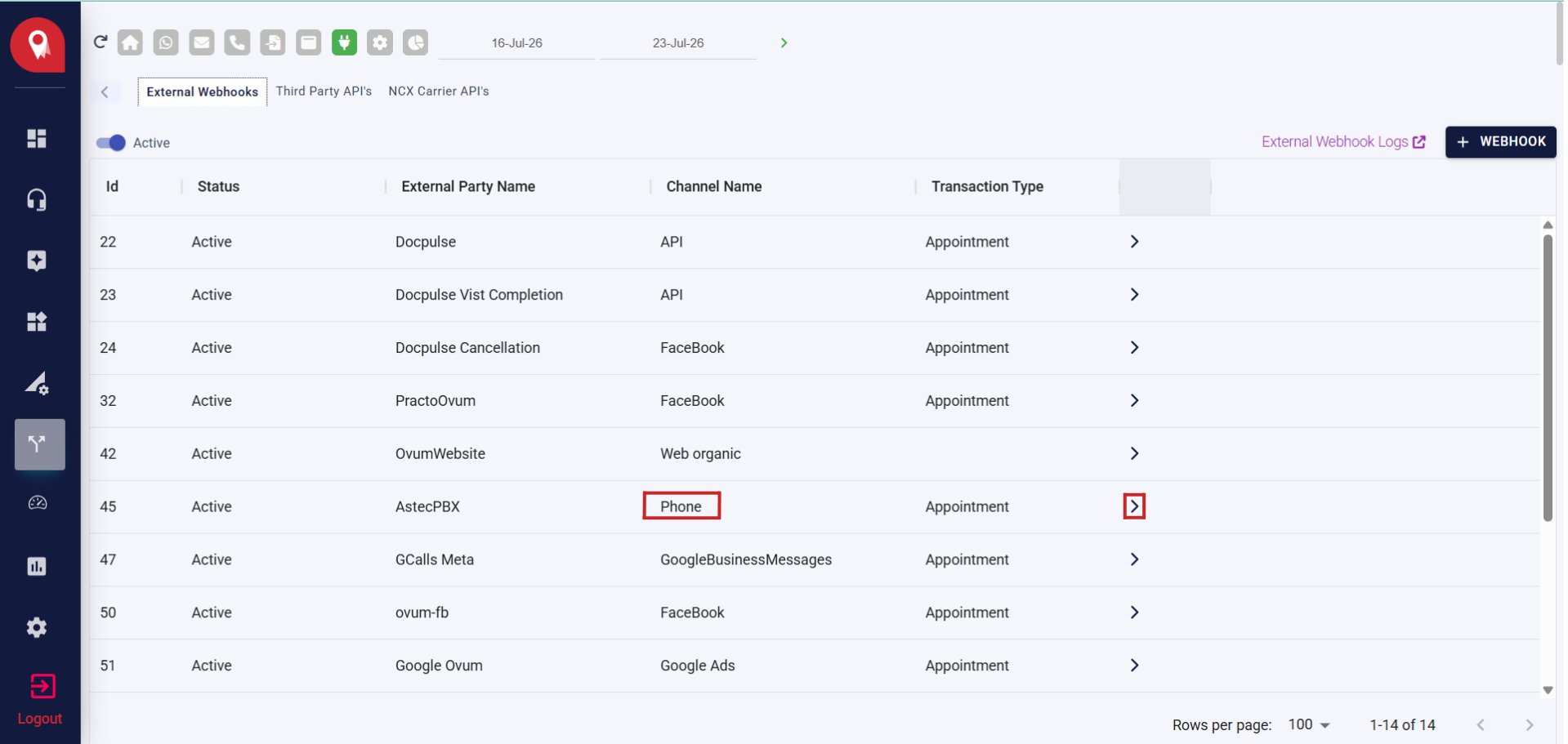Open the phone call toolbar icon

pyautogui.click(x=237, y=42)
